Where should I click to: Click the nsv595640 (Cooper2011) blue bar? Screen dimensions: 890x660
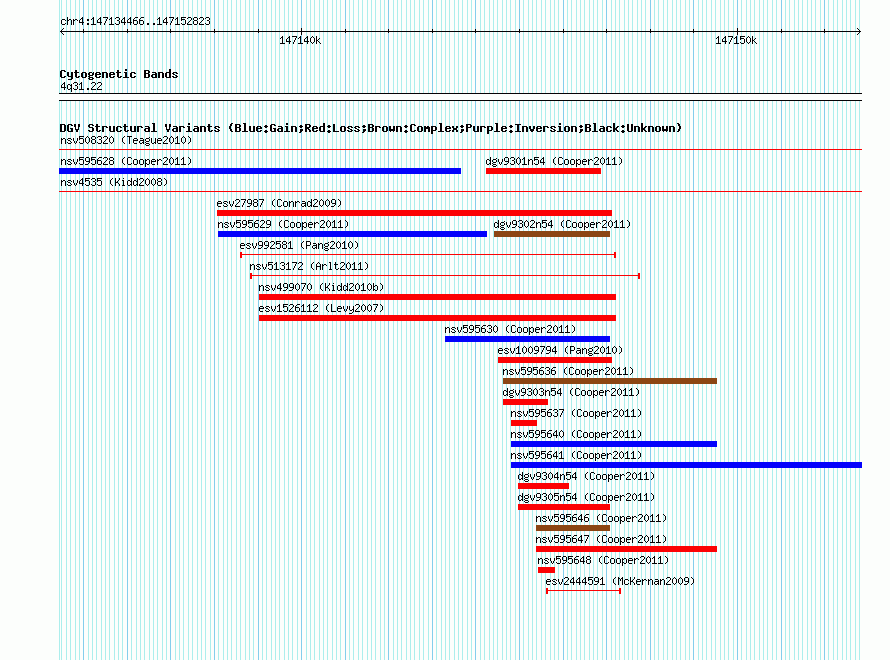tap(614, 444)
